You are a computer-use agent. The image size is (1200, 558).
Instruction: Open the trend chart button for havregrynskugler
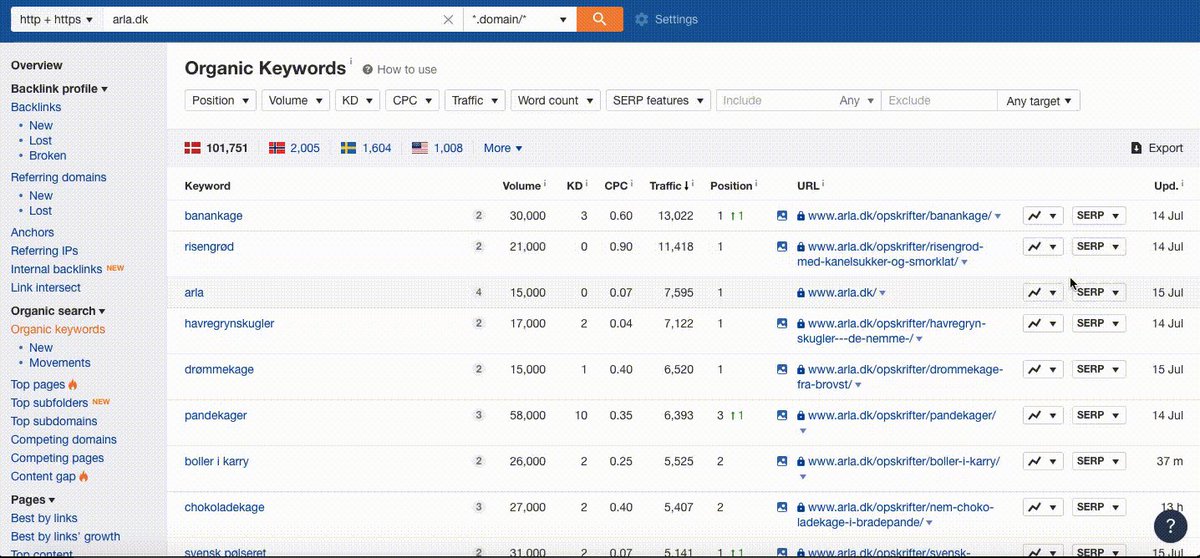1043,323
